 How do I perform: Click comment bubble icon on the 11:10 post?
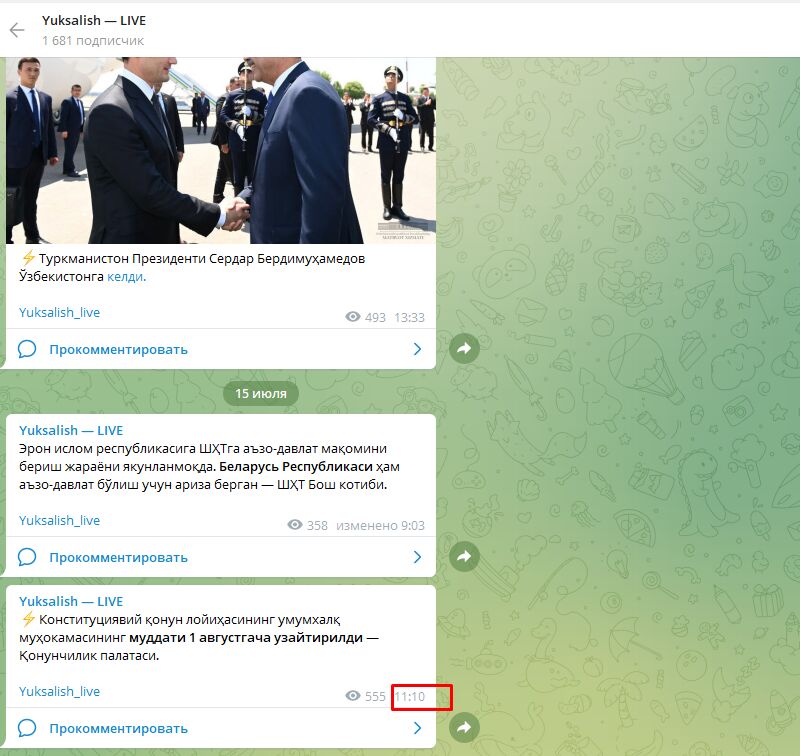coord(27,728)
